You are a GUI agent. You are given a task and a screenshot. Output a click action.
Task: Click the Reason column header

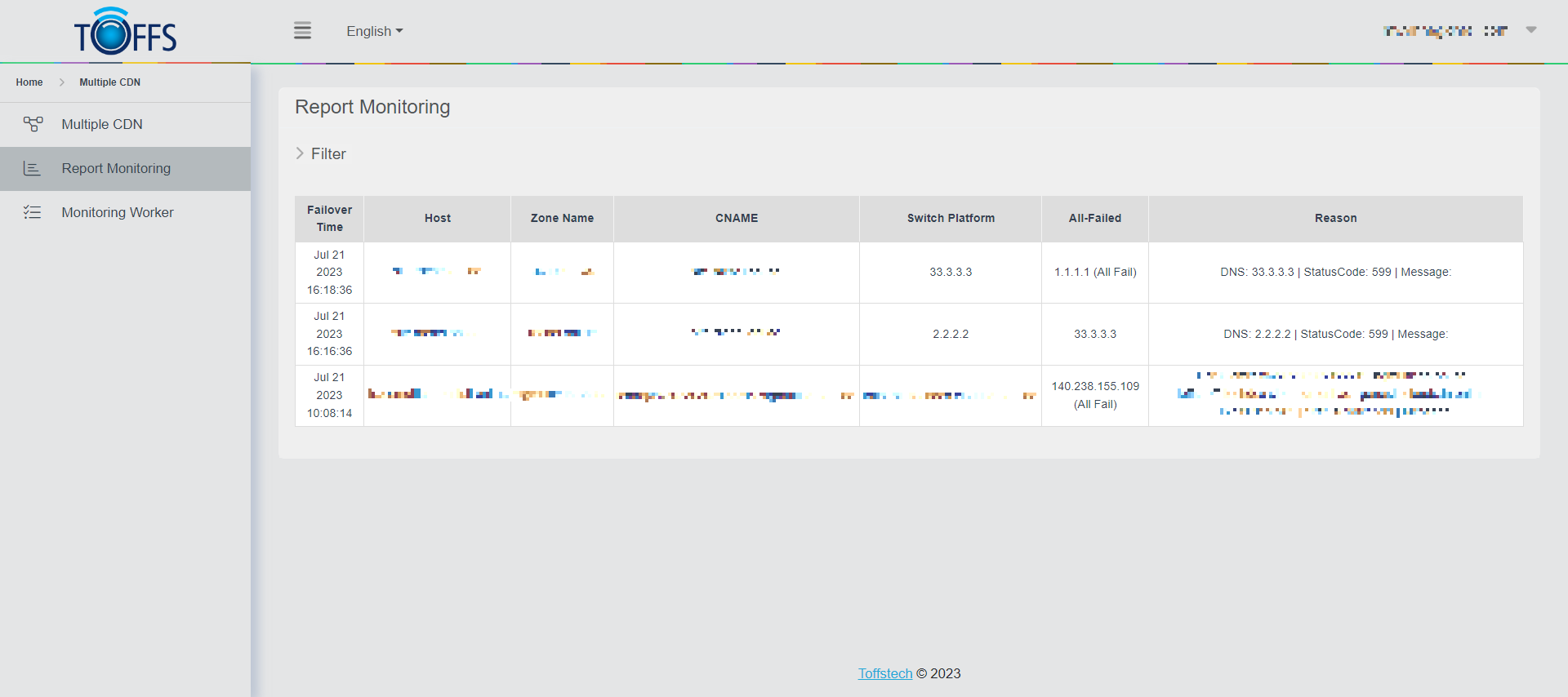coord(1335,218)
